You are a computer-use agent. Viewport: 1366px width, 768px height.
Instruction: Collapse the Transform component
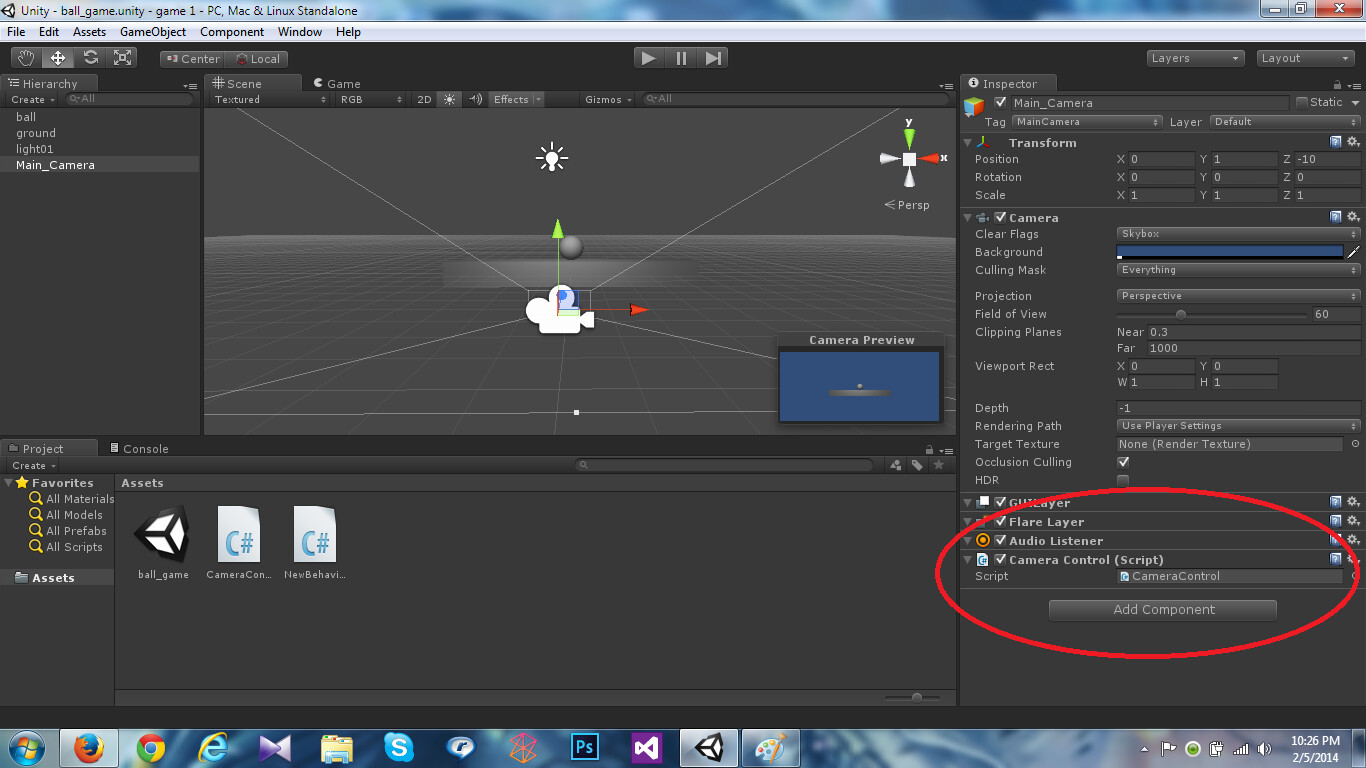point(966,142)
